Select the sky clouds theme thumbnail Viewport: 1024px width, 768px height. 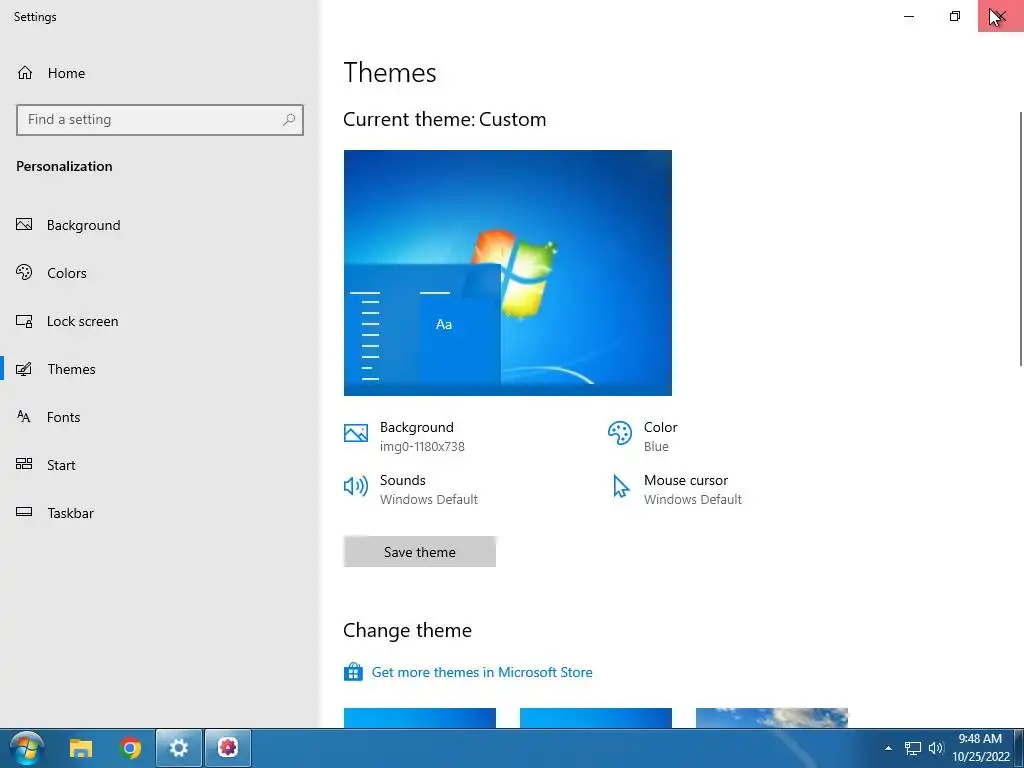[772, 718]
